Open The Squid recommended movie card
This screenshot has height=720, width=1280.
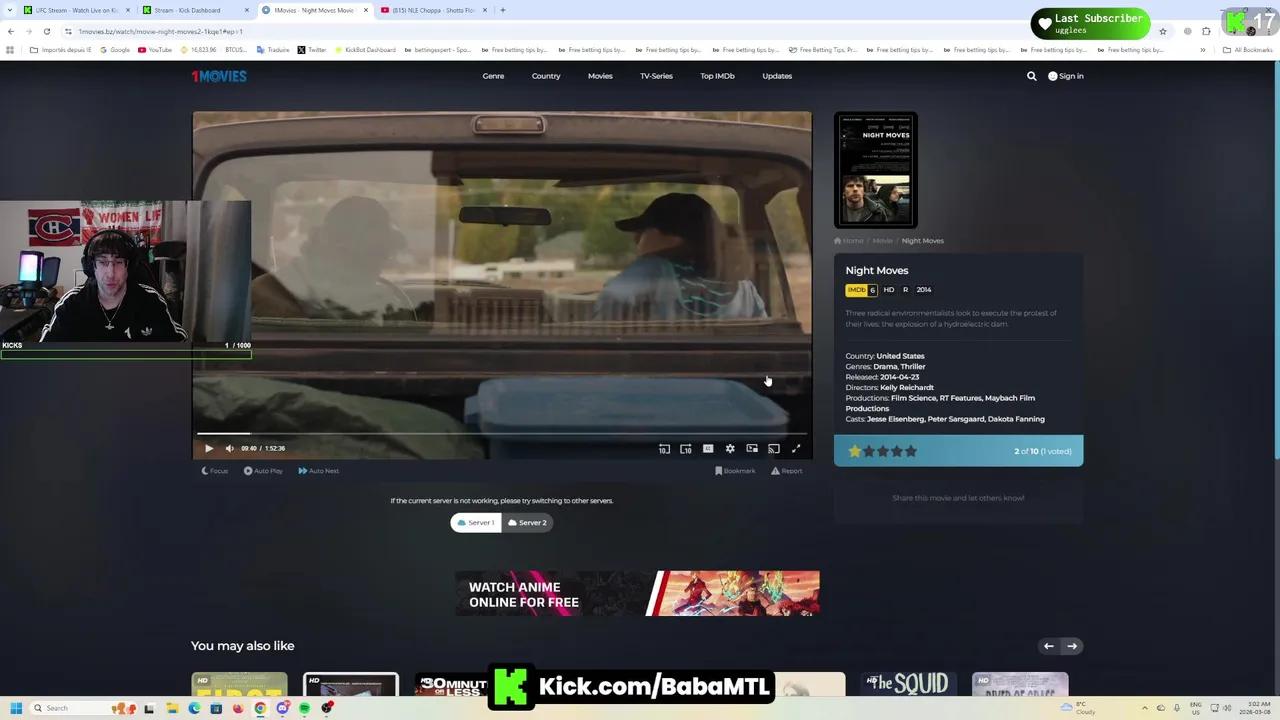908,684
